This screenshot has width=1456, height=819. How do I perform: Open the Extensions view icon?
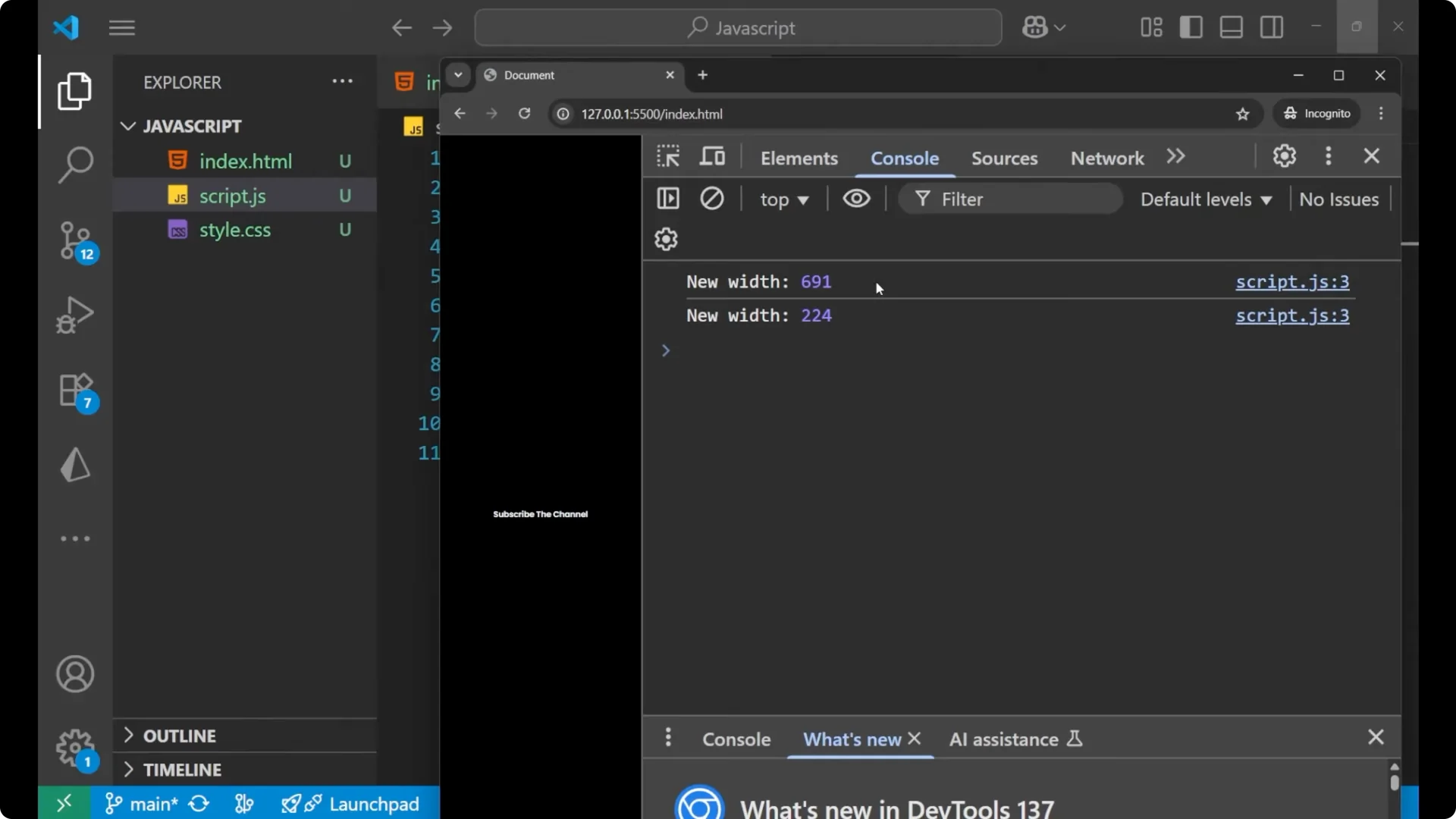[x=75, y=391]
